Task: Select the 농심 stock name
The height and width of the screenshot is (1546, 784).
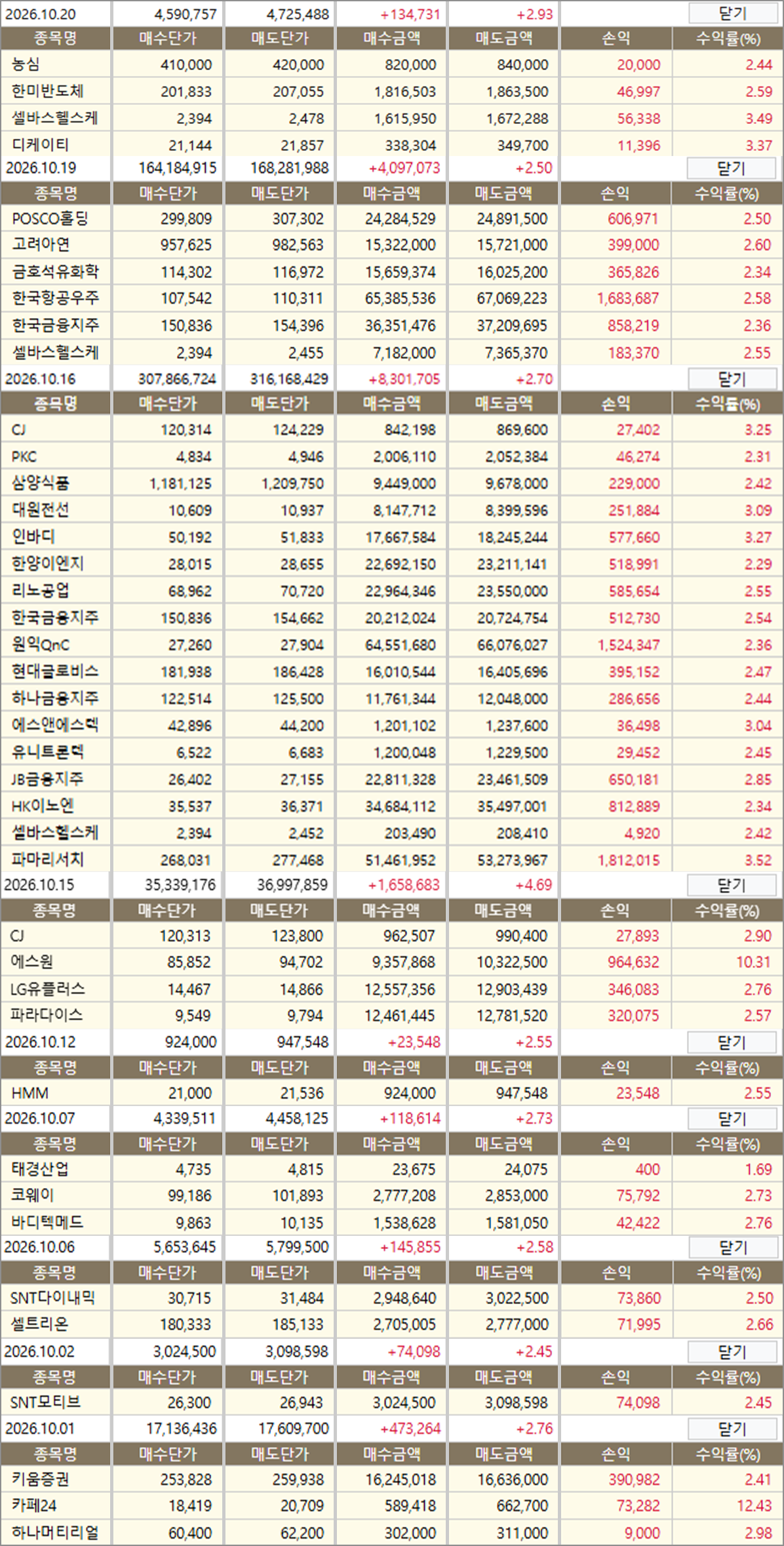Action: 26,64
